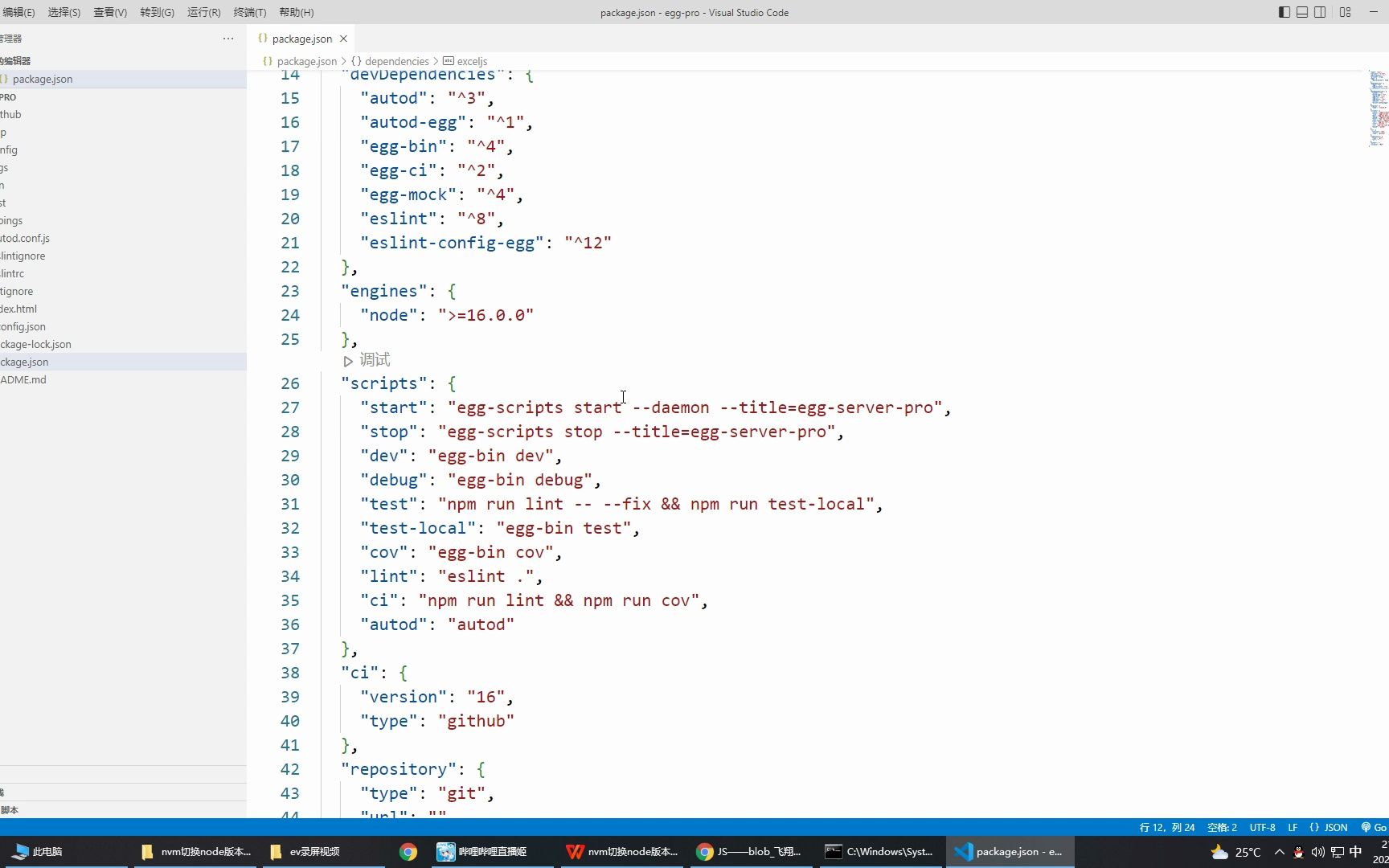The height and width of the screenshot is (868, 1389).
Task: Open C:\Windows\Syst command prompt taskbar item
Action: (x=880, y=852)
